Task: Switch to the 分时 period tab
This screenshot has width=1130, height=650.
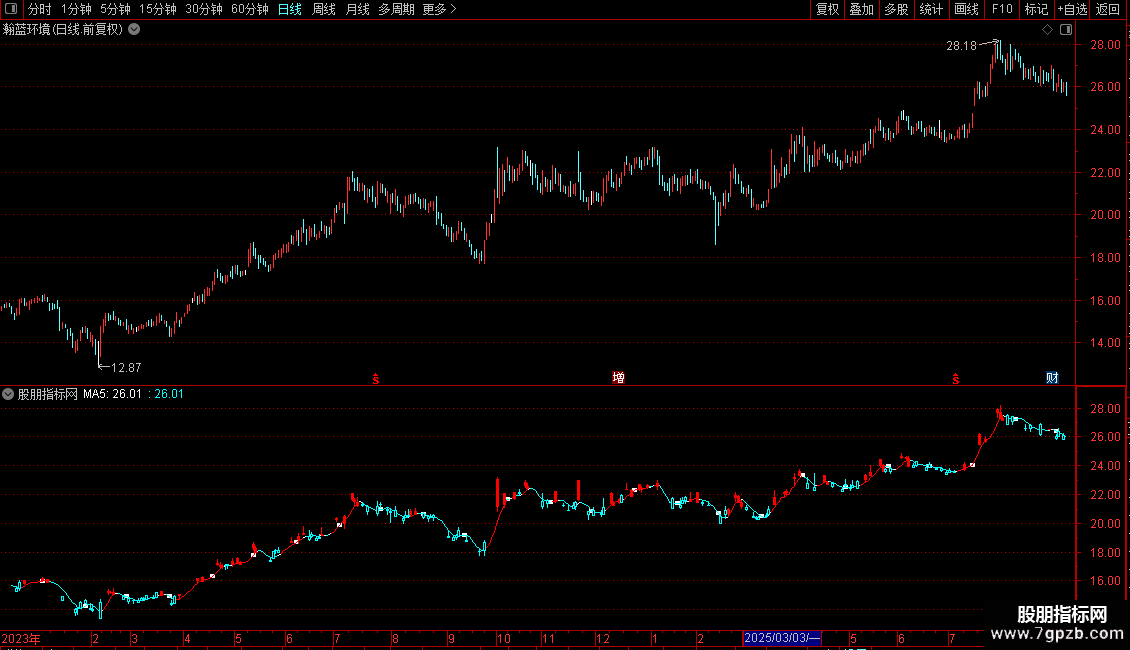Action: pyautogui.click(x=40, y=9)
